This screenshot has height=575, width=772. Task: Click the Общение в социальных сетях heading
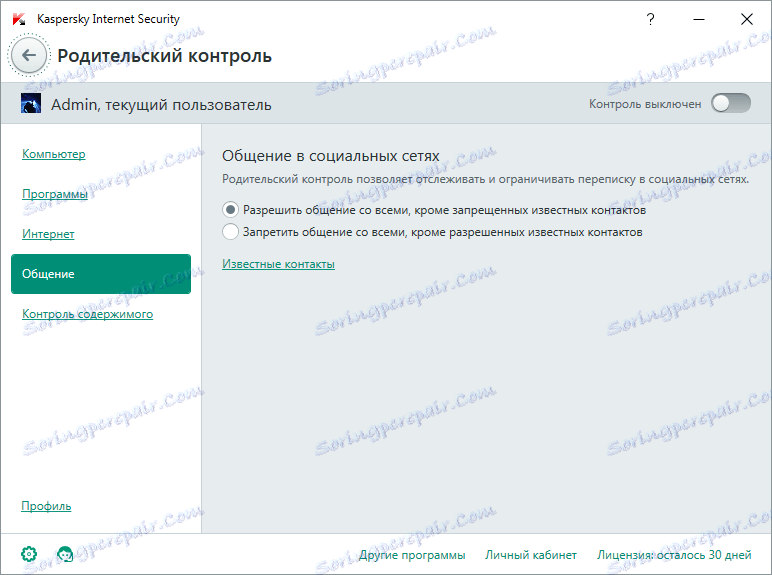(330, 156)
